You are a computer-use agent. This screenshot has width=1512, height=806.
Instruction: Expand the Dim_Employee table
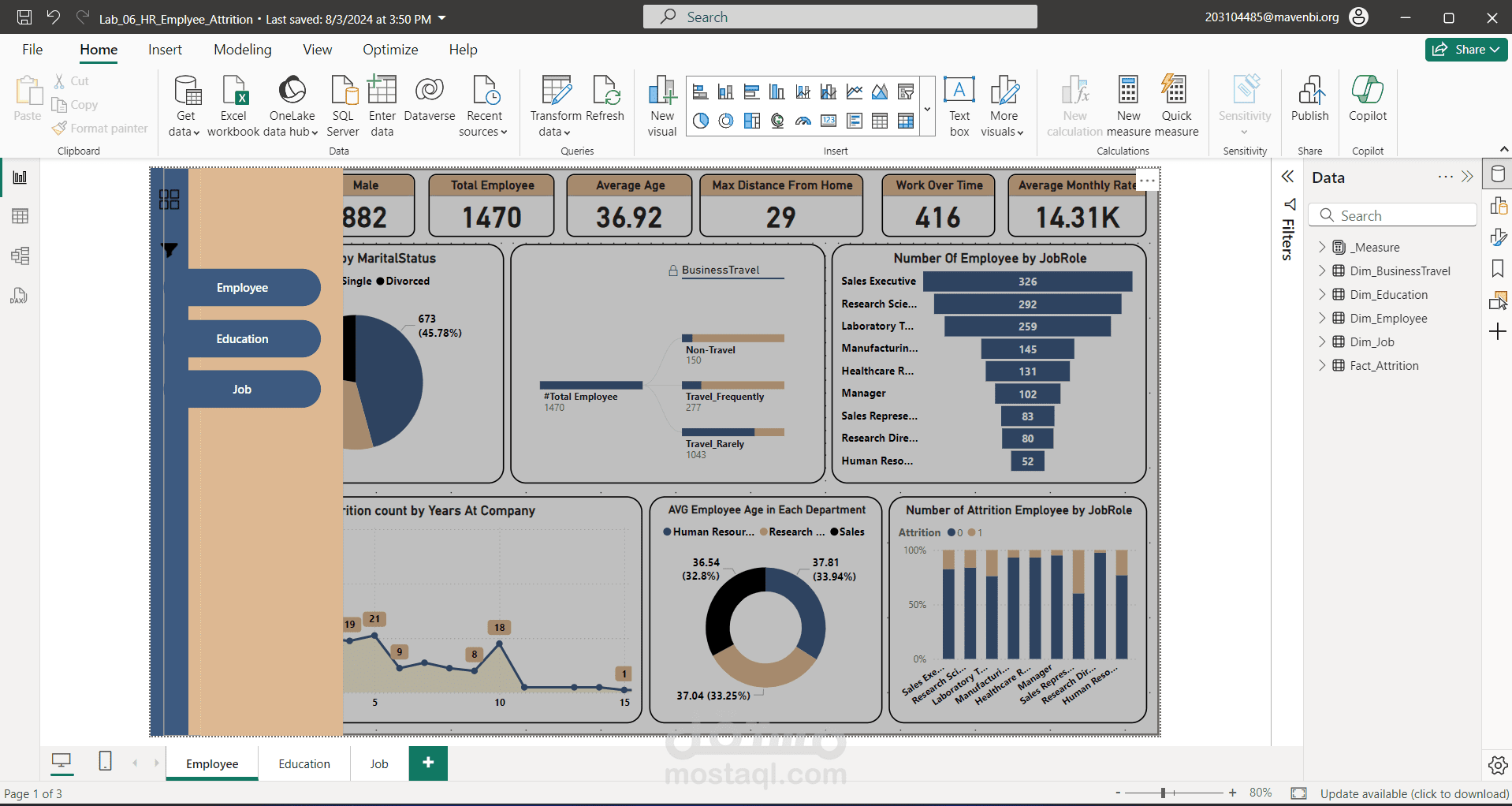coord(1322,318)
